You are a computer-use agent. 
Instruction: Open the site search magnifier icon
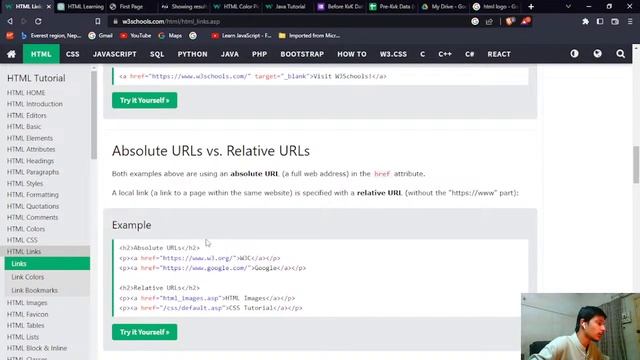pyautogui.click(x=620, y=54)
